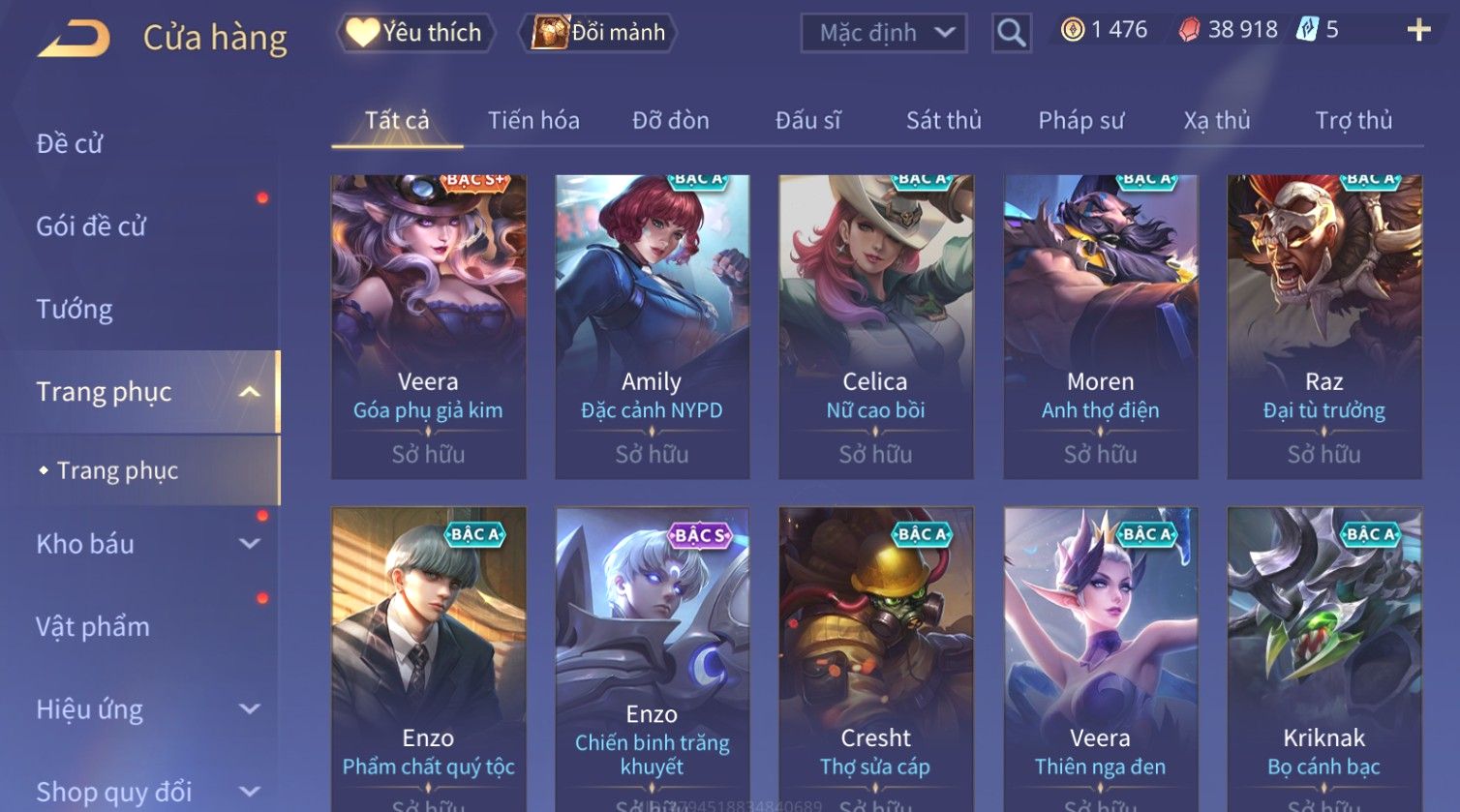
Task: Tap the plus icon to add currency
Action: (x=1418, y=30)
